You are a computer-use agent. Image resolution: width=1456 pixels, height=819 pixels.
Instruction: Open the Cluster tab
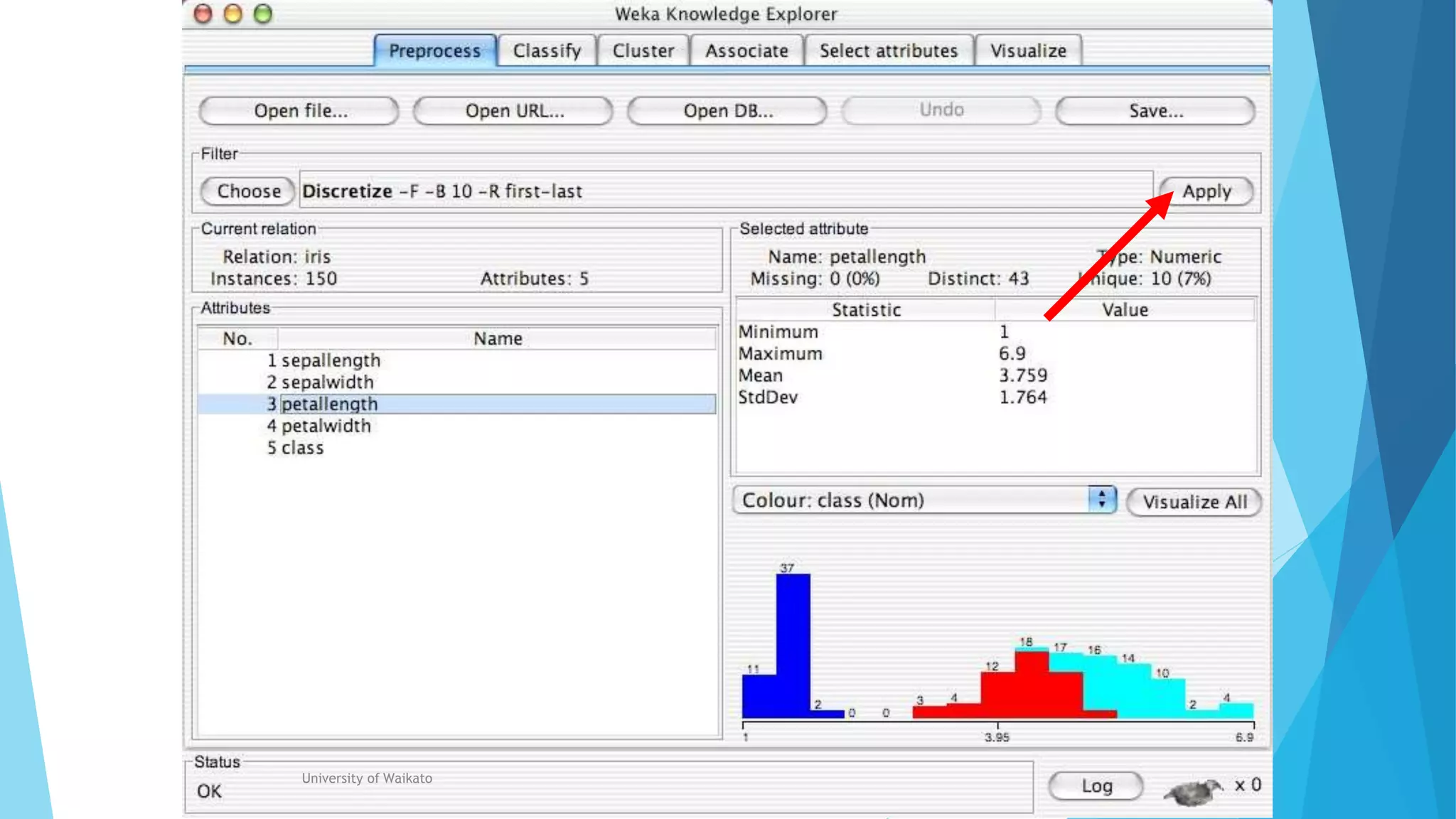click(x=643, y=51)
